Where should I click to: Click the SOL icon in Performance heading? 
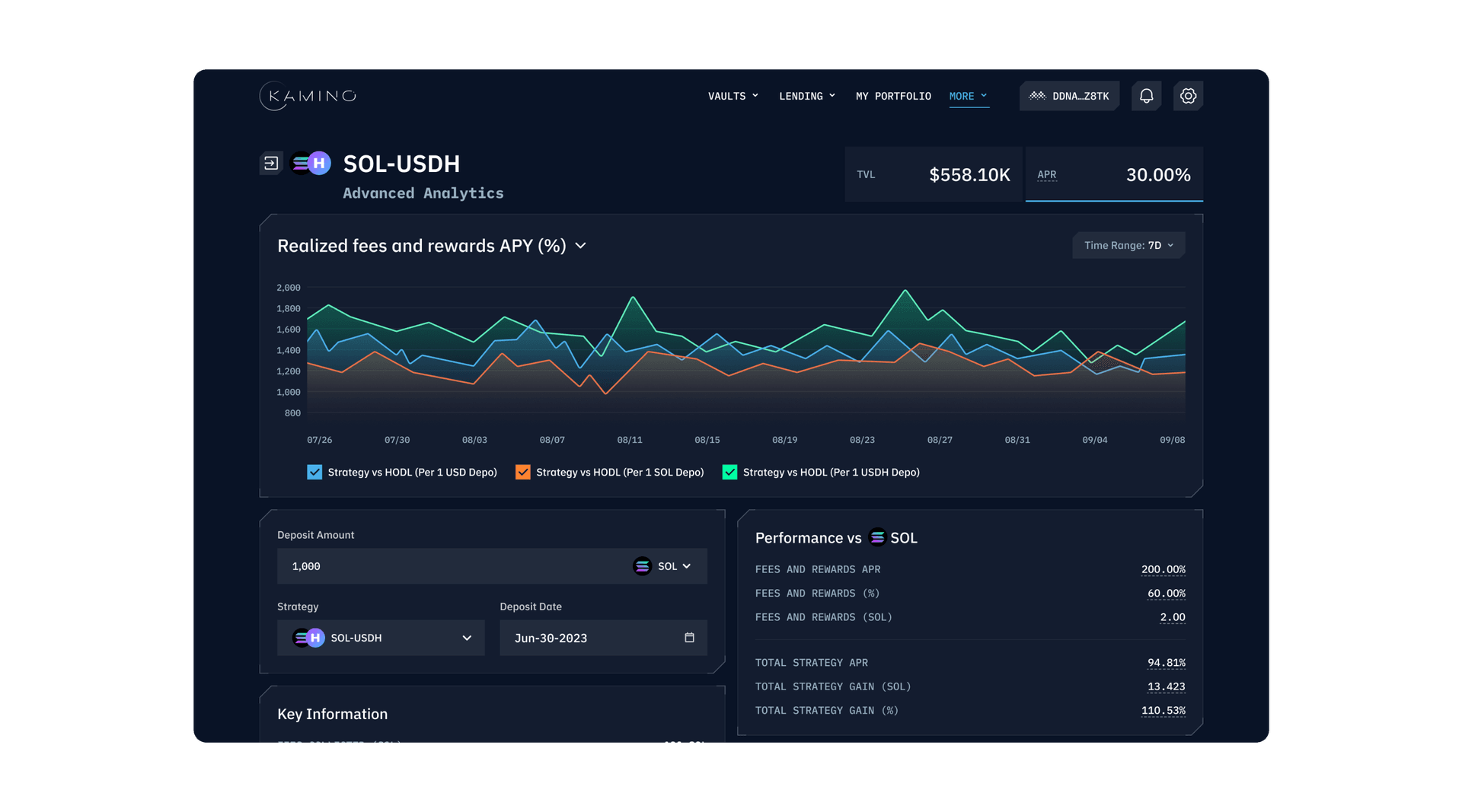[x=877, y=537]
